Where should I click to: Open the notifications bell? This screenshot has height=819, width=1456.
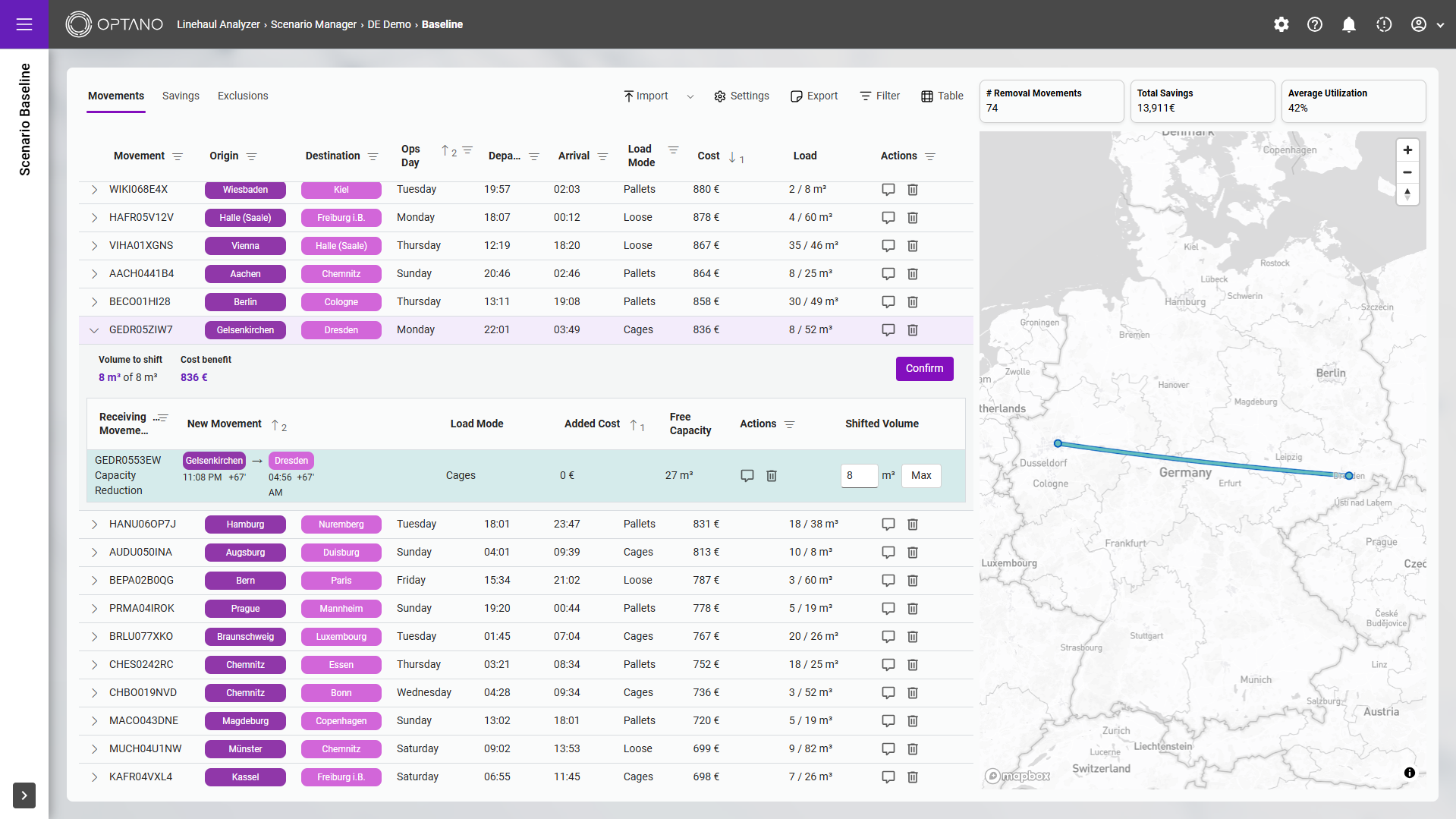[x=1349, y=24]
